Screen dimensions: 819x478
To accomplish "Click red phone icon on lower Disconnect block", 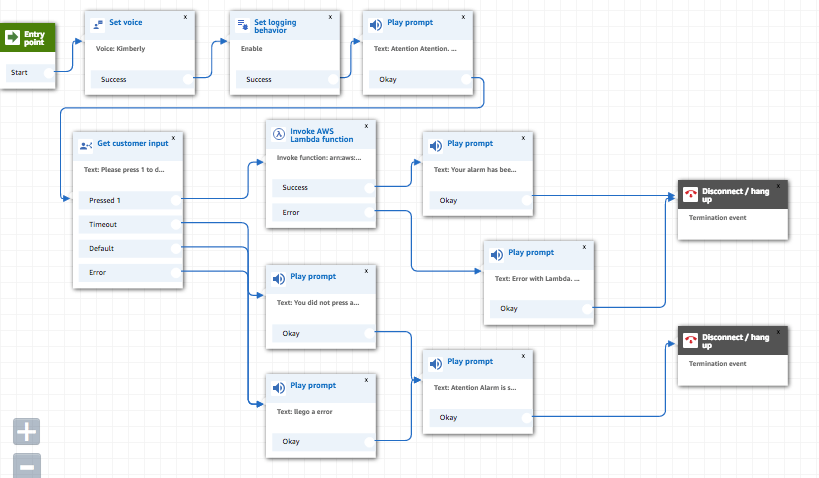I will pyautogui.click(x=691, y=341).
